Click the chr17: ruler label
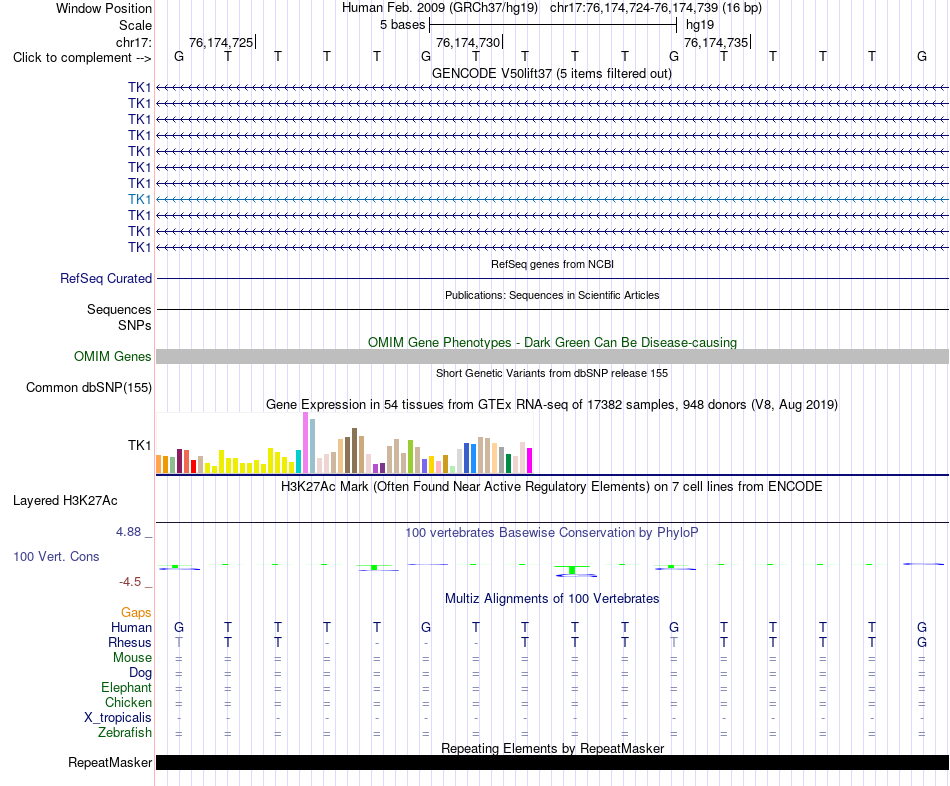Screen dimensions: 950x786 pos(133,42)
